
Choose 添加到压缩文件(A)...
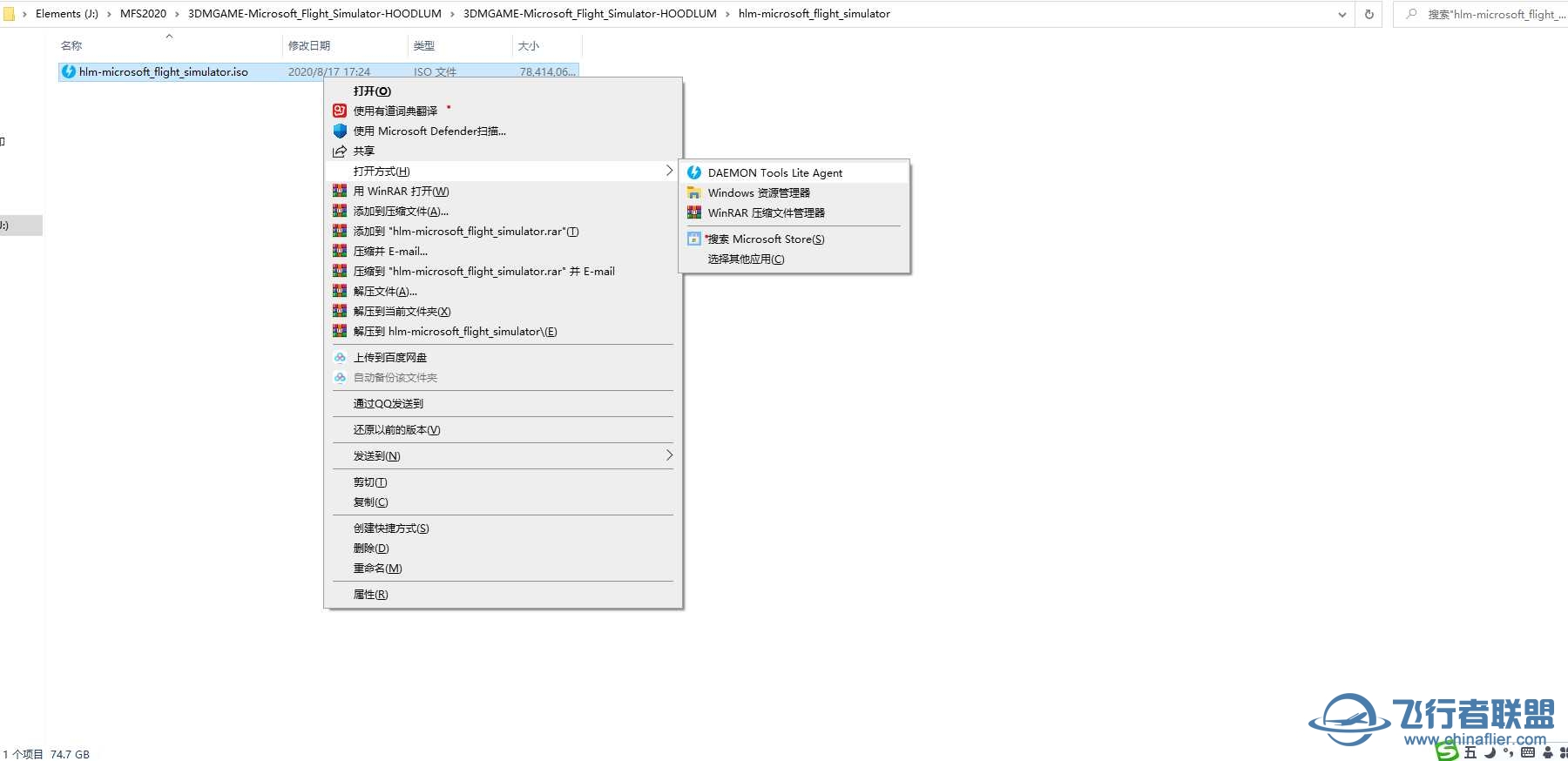(503, 211)
